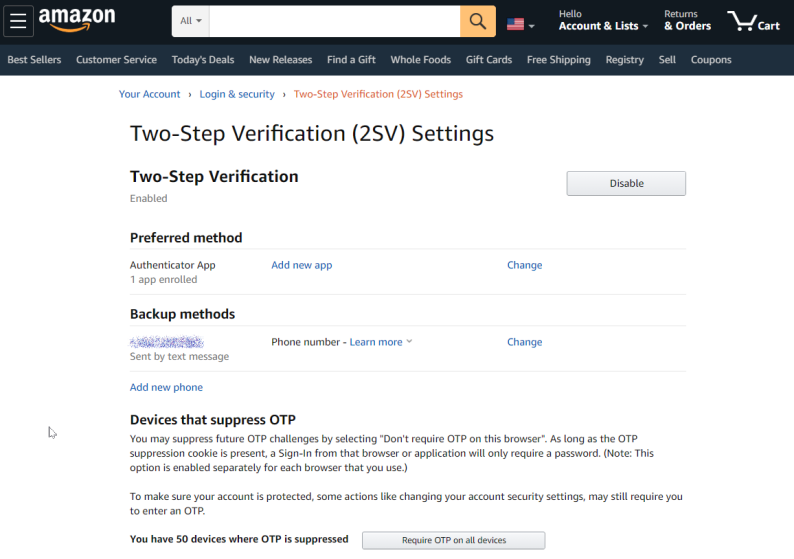Select Gift Cards in navigation bar
Viewport: 794px width, 559px height.
point(489,60)
